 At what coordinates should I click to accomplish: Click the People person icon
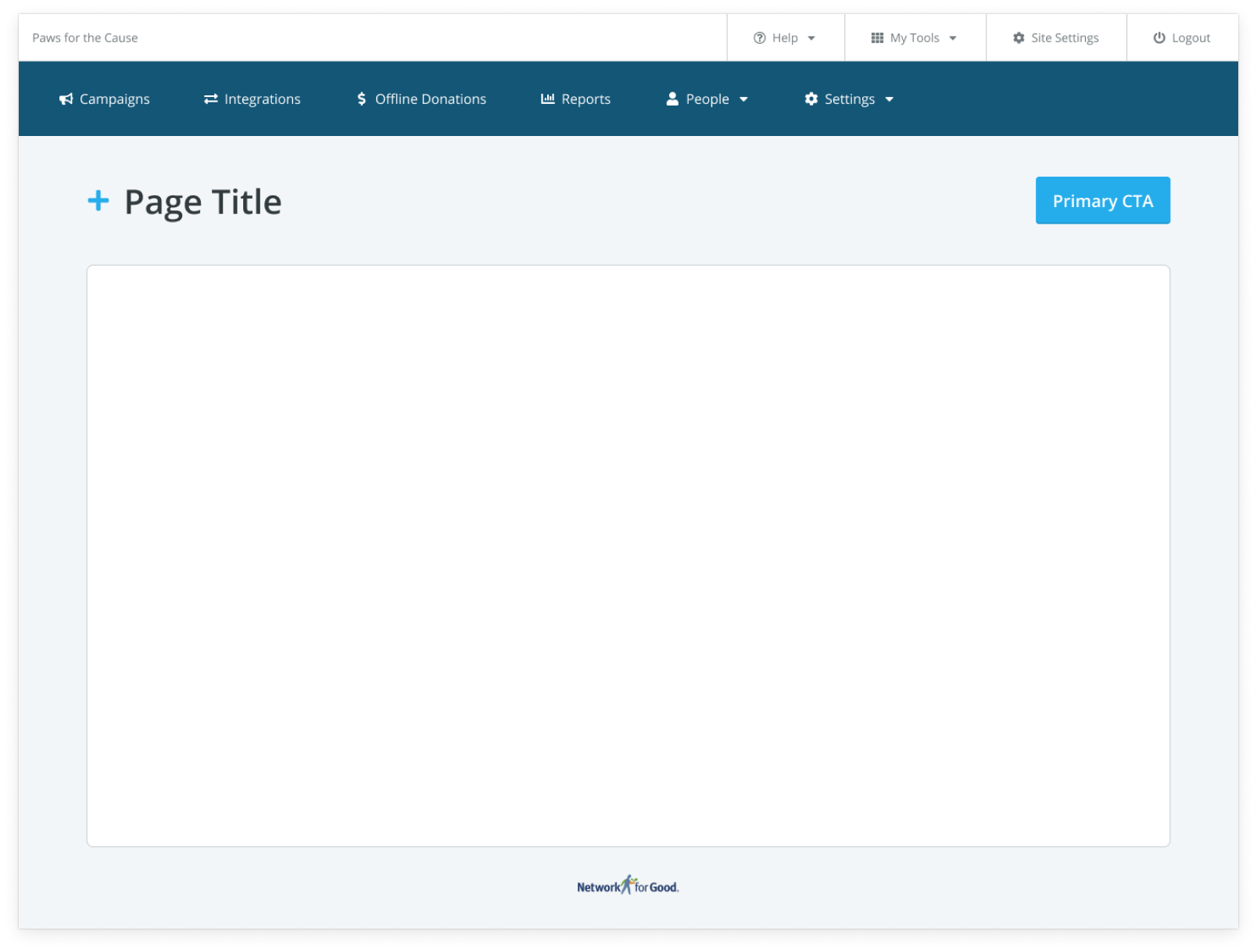coord(672,98)
